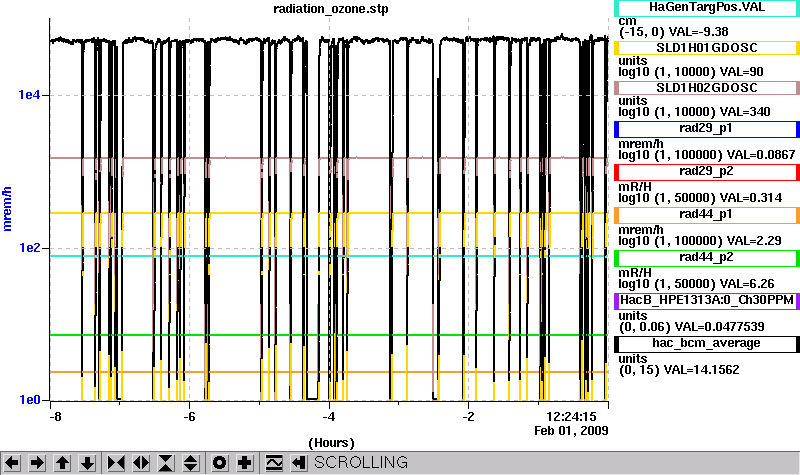The image size is (800, 475).
Task: Select the HaGenTargPos.VAL curve legend
Action: tap(707, 7)
